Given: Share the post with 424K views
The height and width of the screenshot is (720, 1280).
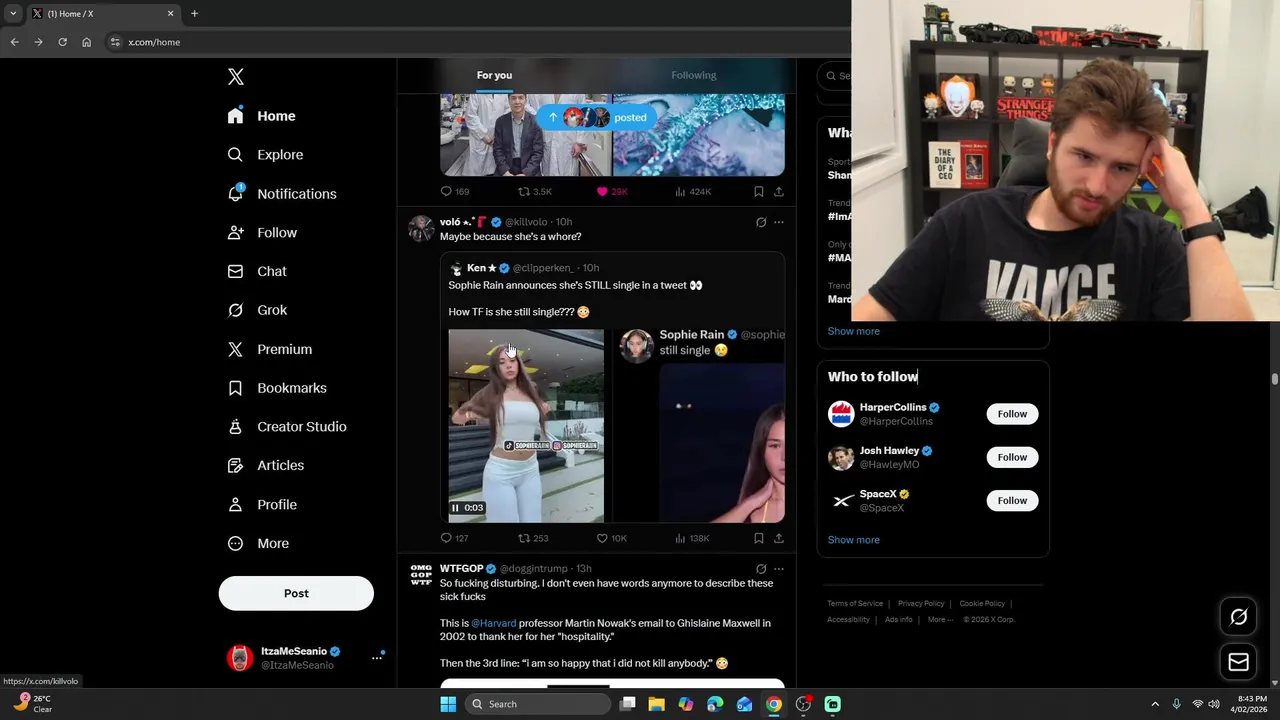Looking at the screenshot, I should coord(779,191).
